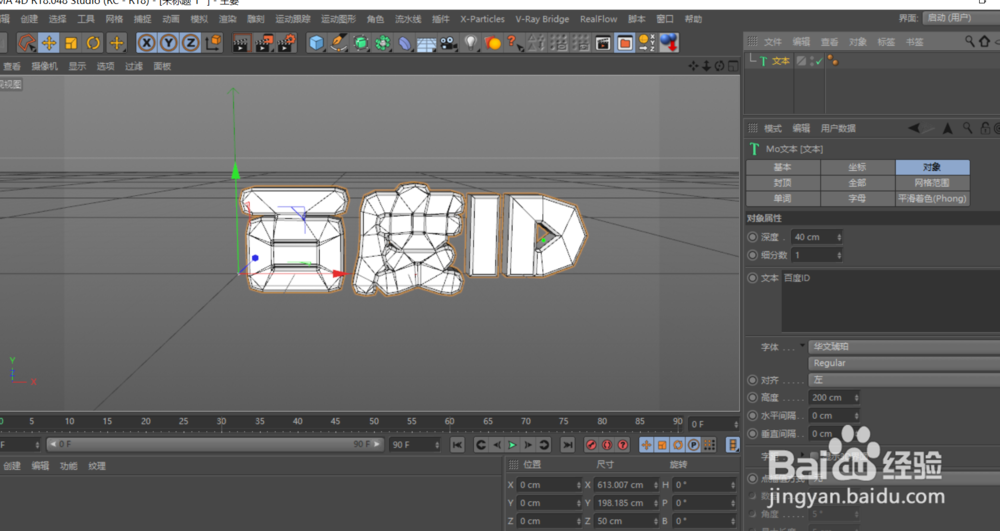Add a Cube primitive object
Image resolution: width=1000 pixels, height=531 pixels.
[x=316, y=43]
